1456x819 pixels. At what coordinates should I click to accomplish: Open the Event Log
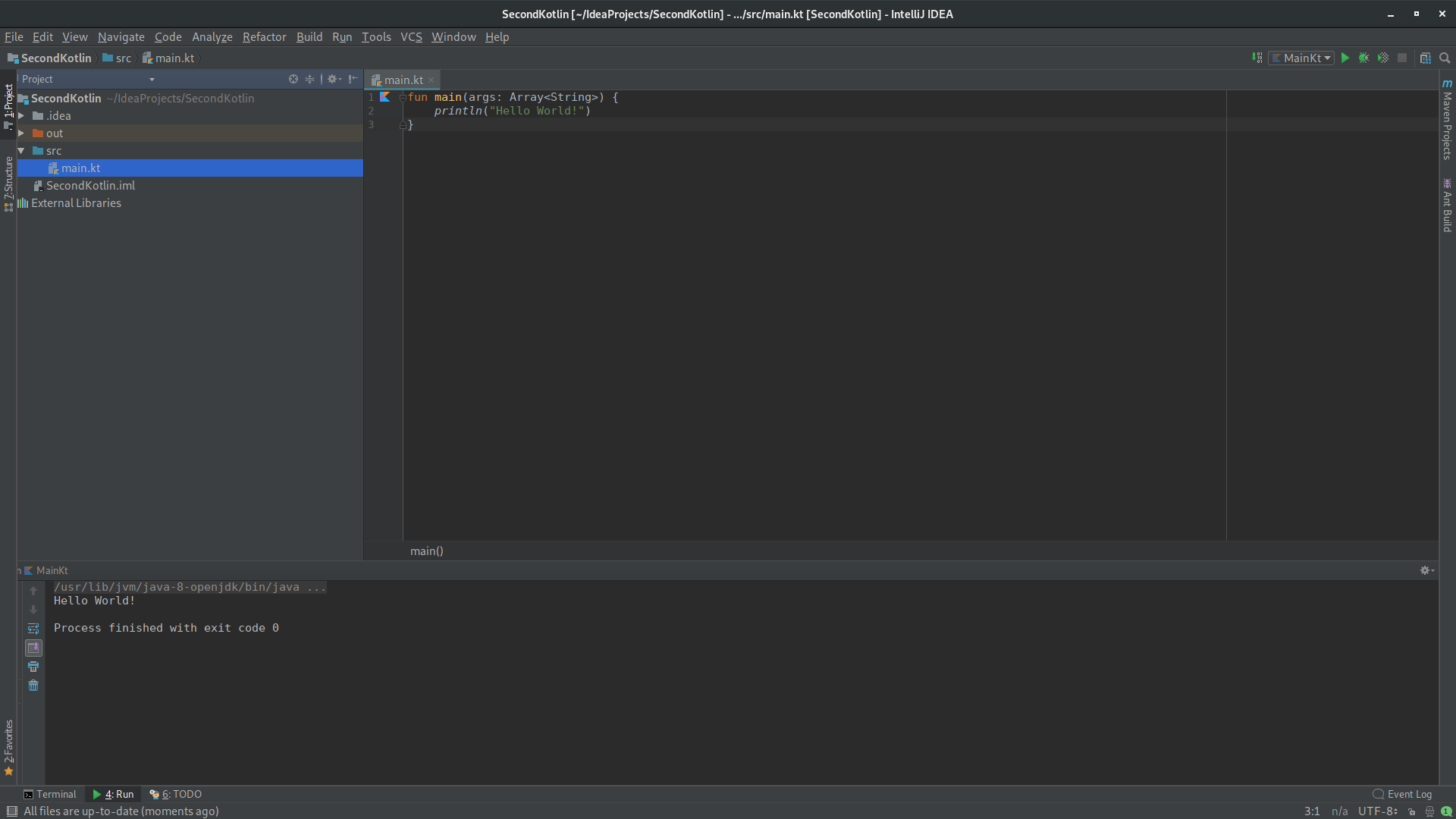click(x=1402, y=794)
